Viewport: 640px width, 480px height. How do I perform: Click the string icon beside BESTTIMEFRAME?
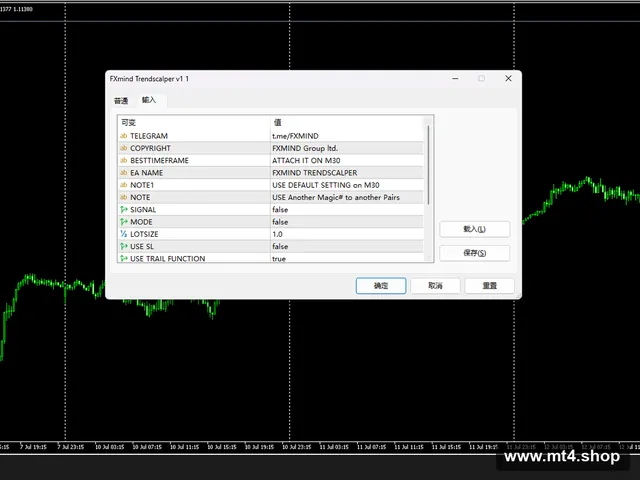[123, 160]
